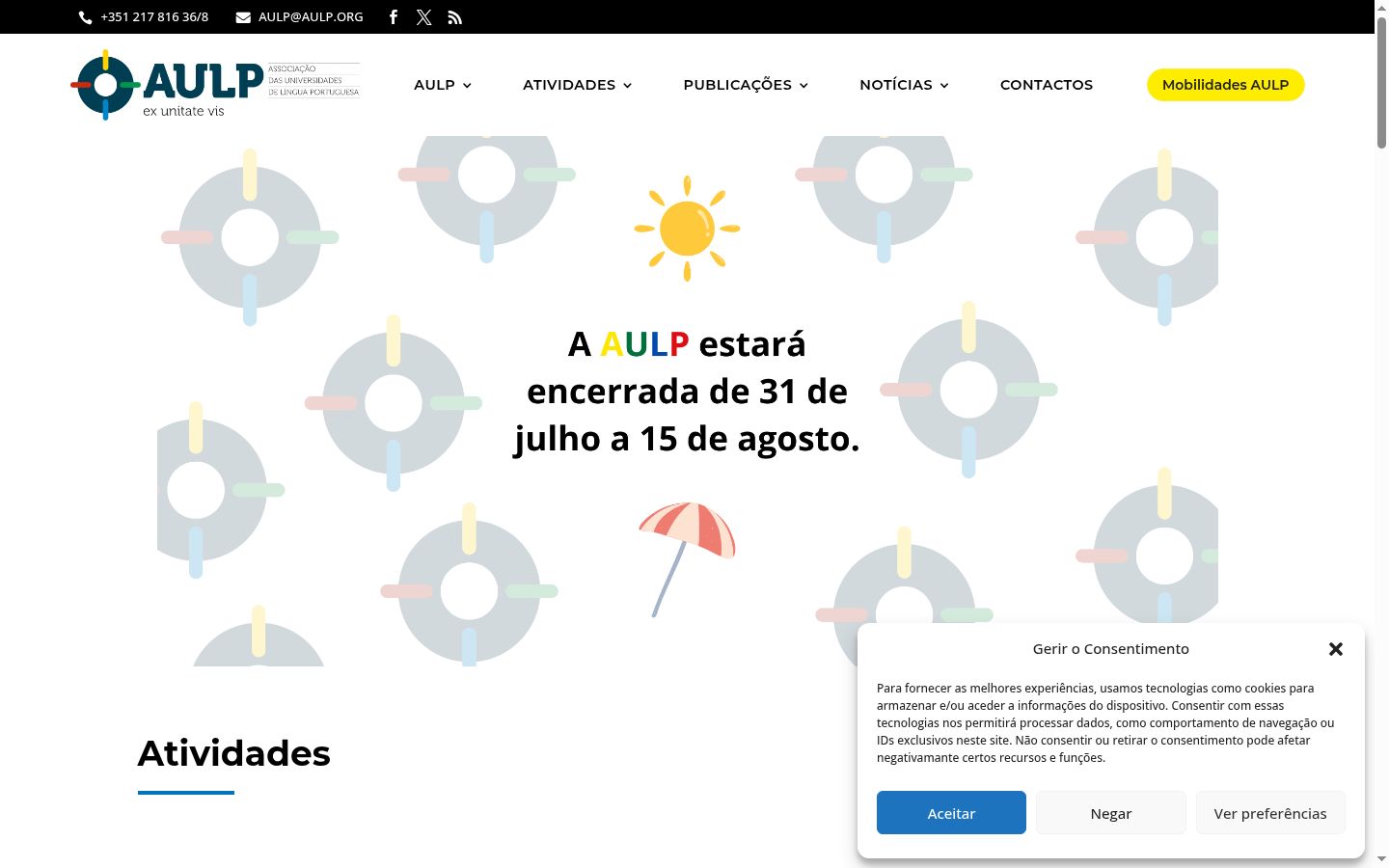The image size is (1389, 868).
Task: Click the Atividades section heading
Action: tap(234, 753)
